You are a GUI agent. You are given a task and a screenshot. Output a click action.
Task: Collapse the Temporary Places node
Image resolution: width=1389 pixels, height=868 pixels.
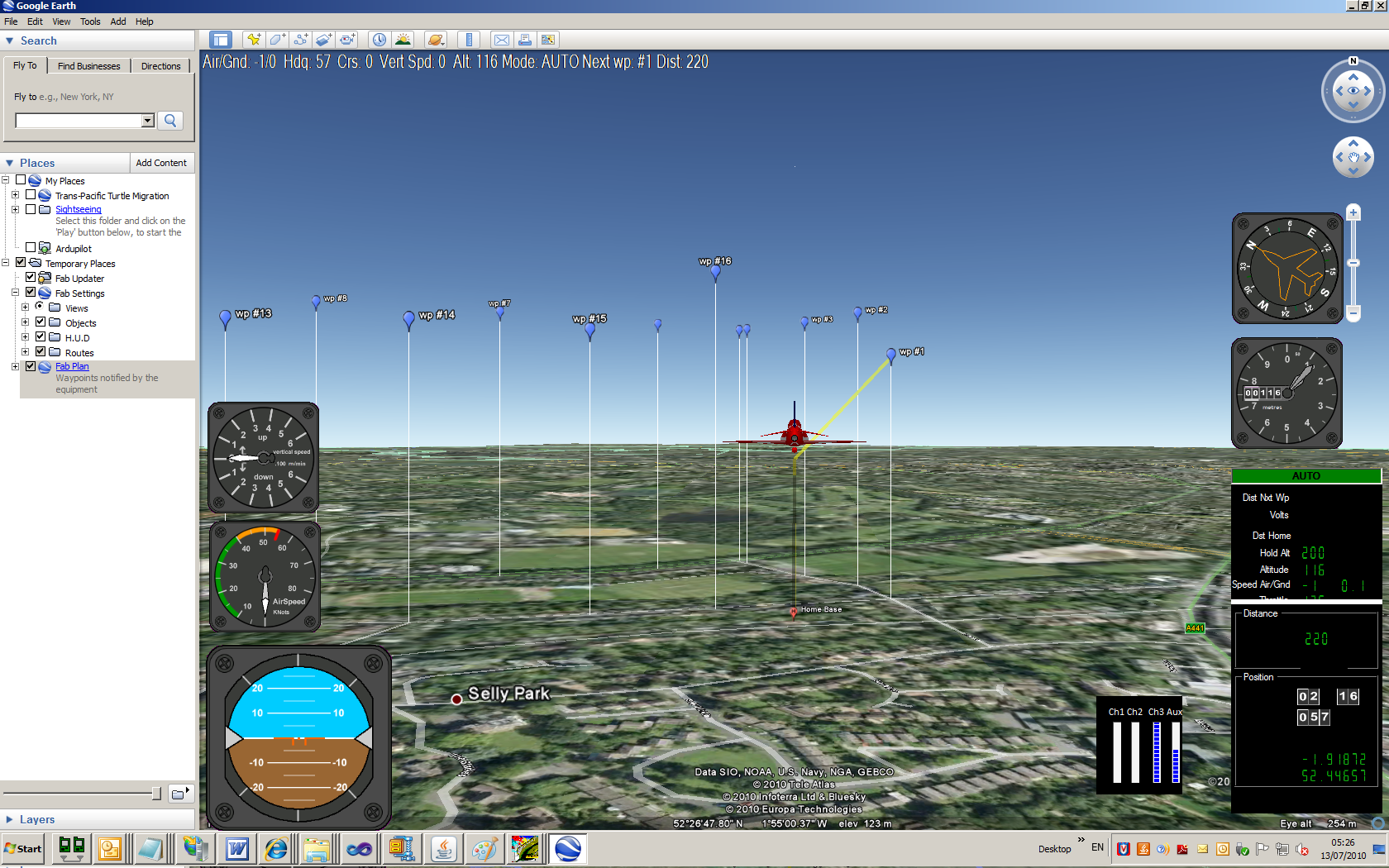5,262
